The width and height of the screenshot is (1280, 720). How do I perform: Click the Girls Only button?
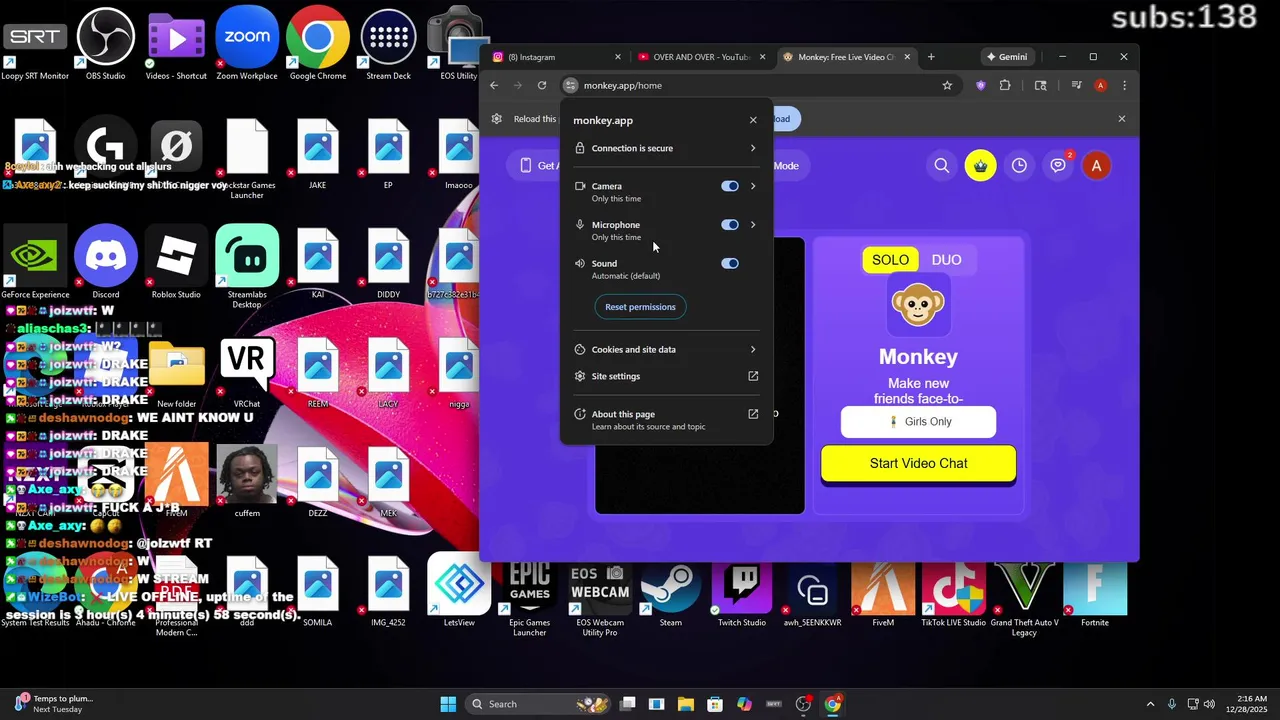[918, 422]
